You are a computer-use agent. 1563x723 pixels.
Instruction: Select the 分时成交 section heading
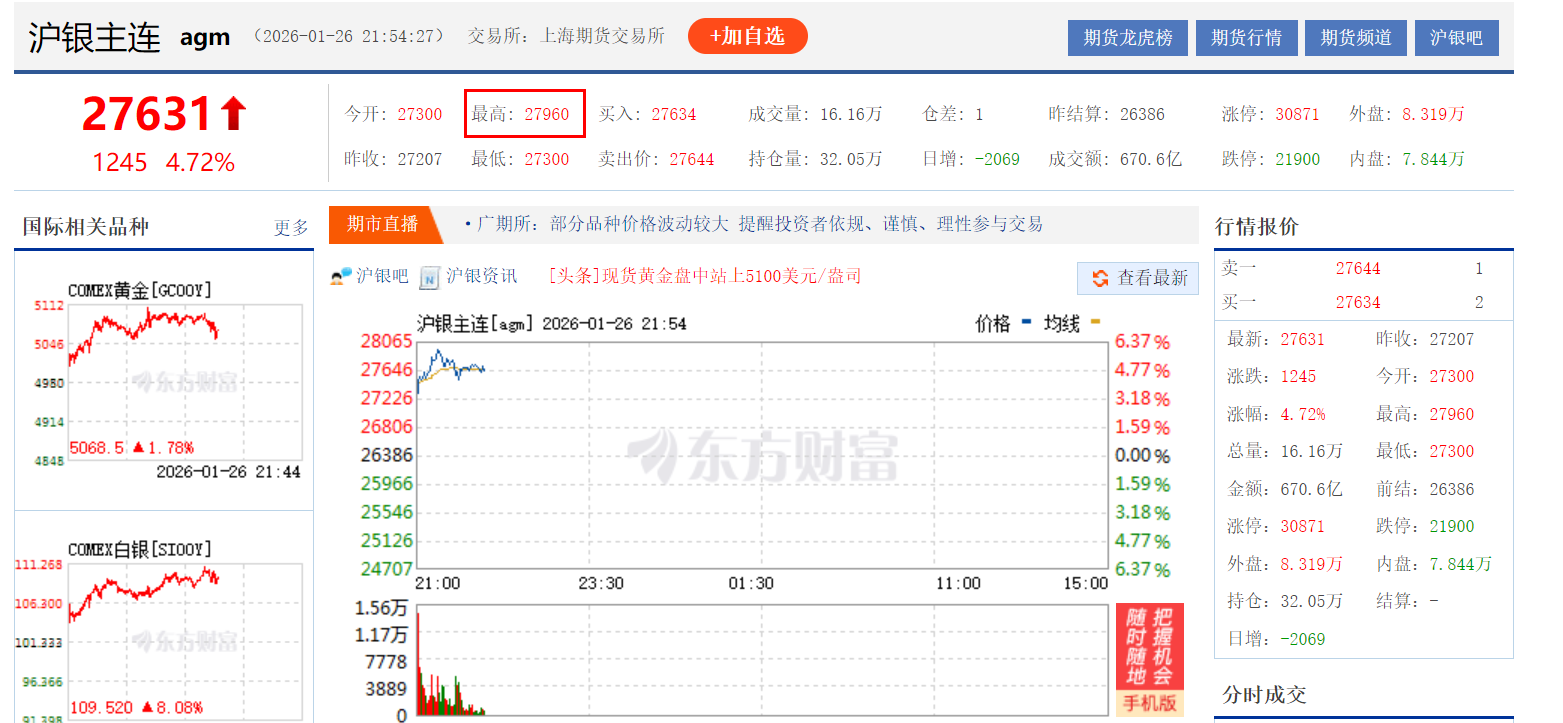pyautogui.click(x=1264, y=695)
